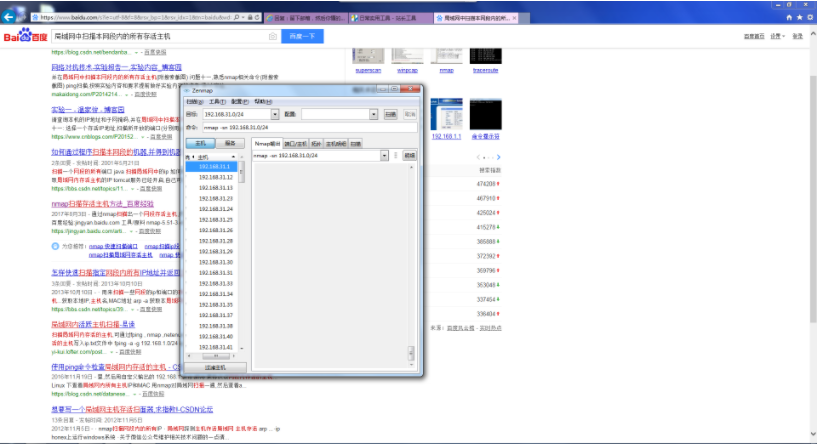Toggle the 服务 services view button
This screenshot has height=444, width=819.
pos(230,143)
